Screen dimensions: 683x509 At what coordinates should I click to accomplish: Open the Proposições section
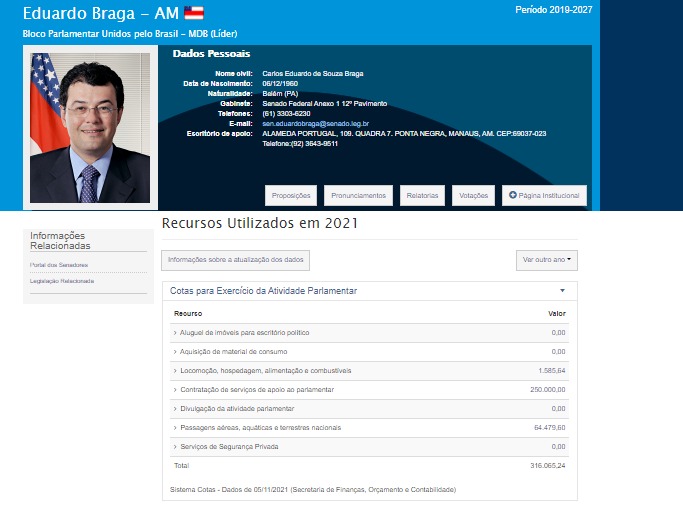pos(291,196)
